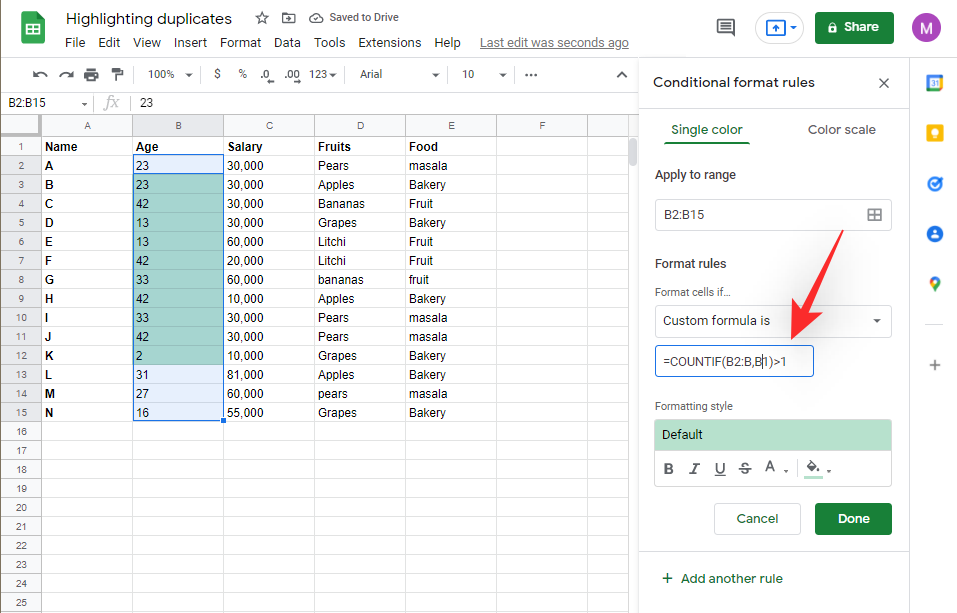Apply currency format with the dollar icon
The image size is (957, 613).
click(216, 74)
